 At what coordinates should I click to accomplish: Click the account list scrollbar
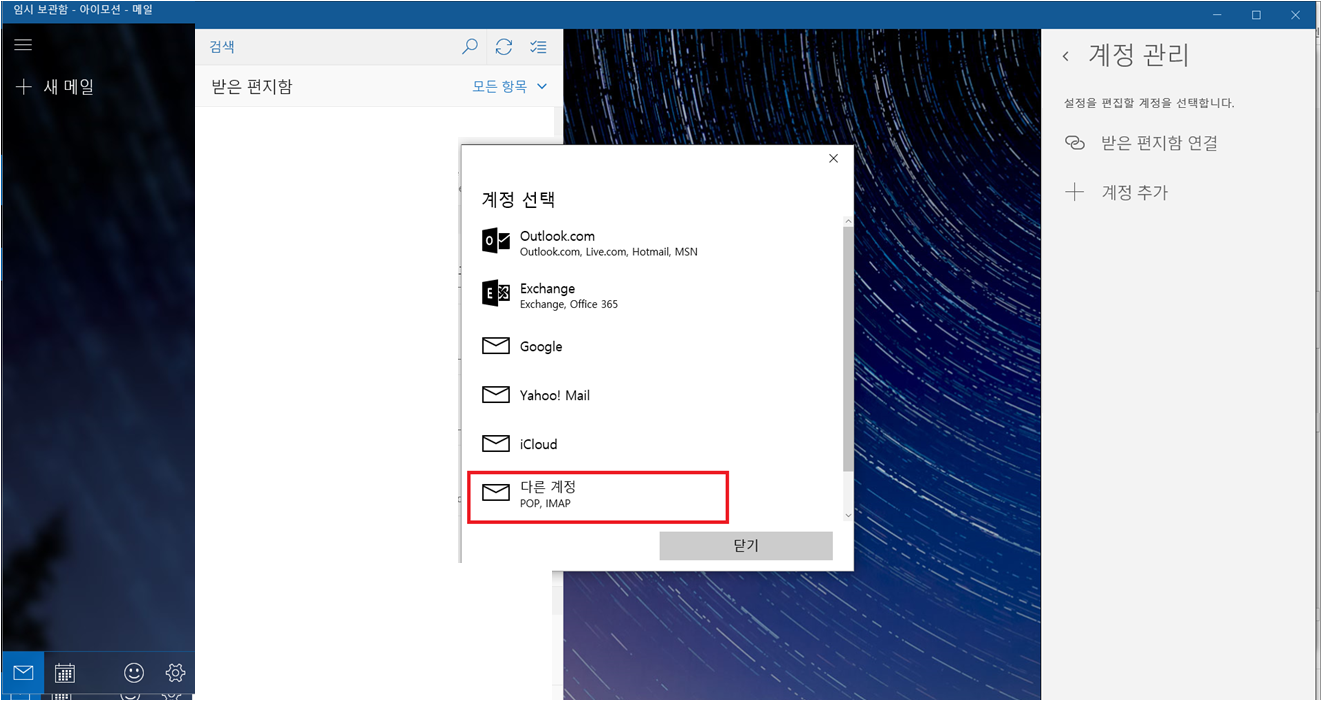pyautogui.click(x=848, y=348)
